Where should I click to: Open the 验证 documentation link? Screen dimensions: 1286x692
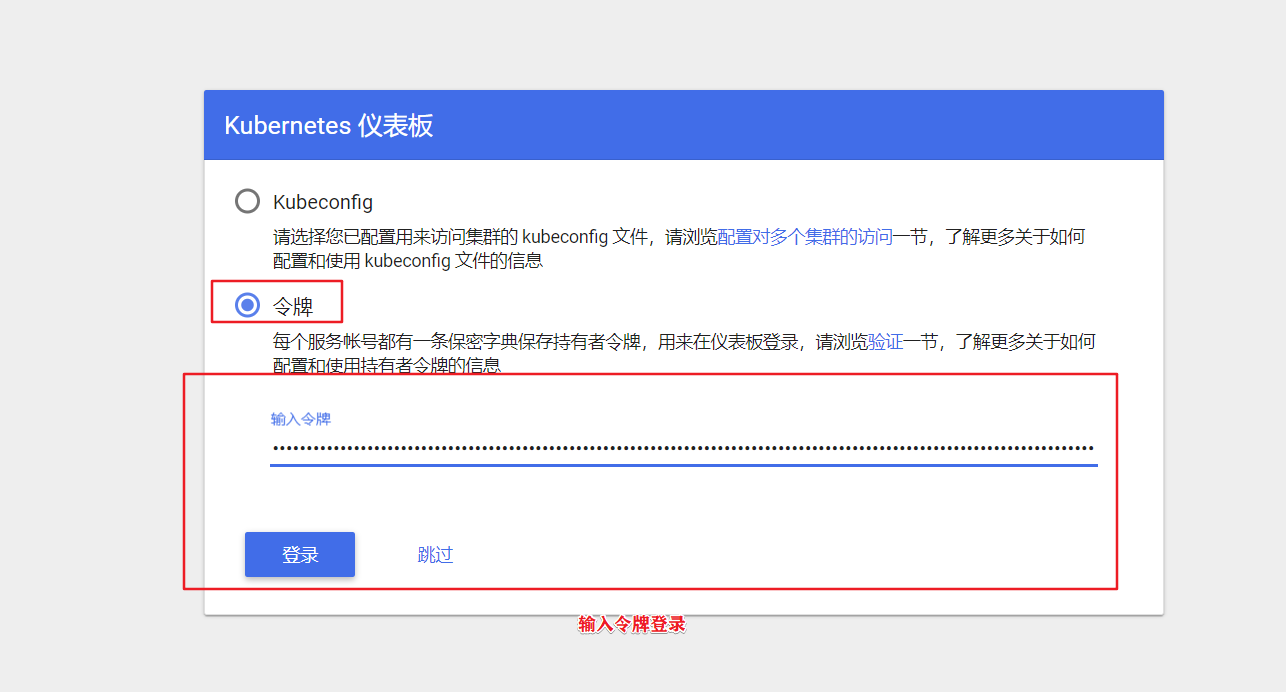point(886,341)
